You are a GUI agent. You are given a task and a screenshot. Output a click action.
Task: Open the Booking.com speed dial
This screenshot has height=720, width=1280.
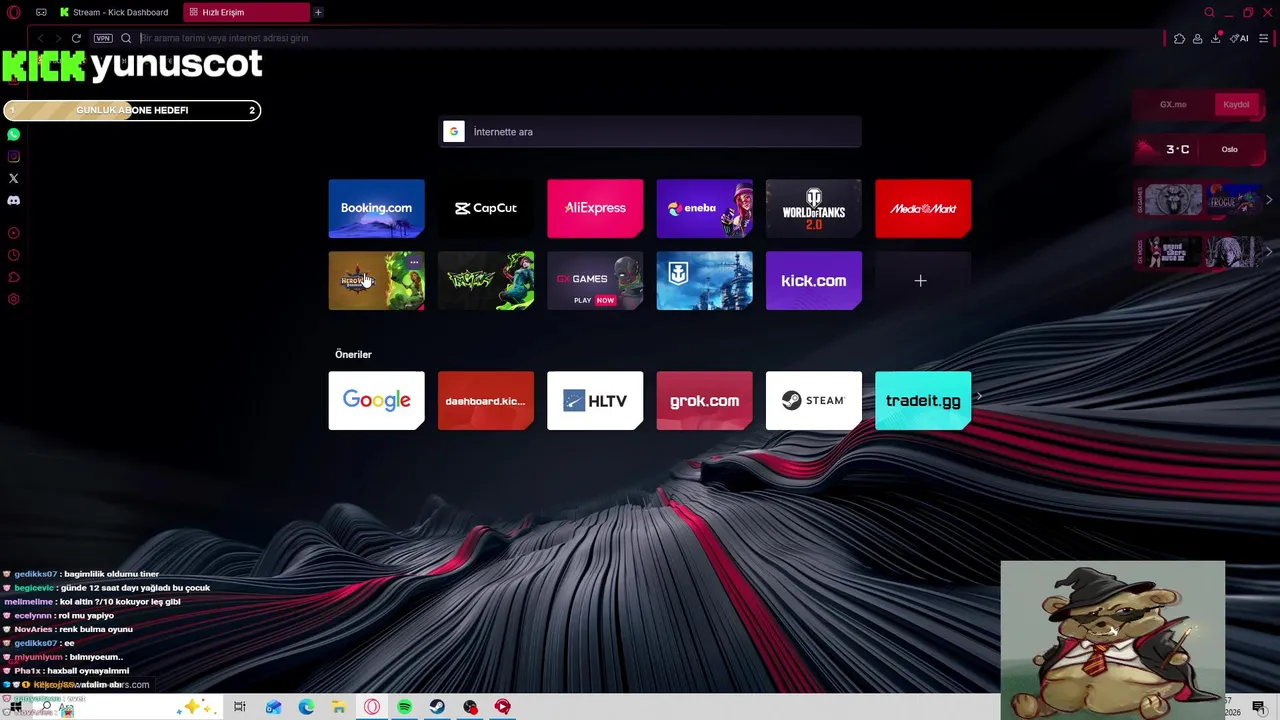point(376,208)
